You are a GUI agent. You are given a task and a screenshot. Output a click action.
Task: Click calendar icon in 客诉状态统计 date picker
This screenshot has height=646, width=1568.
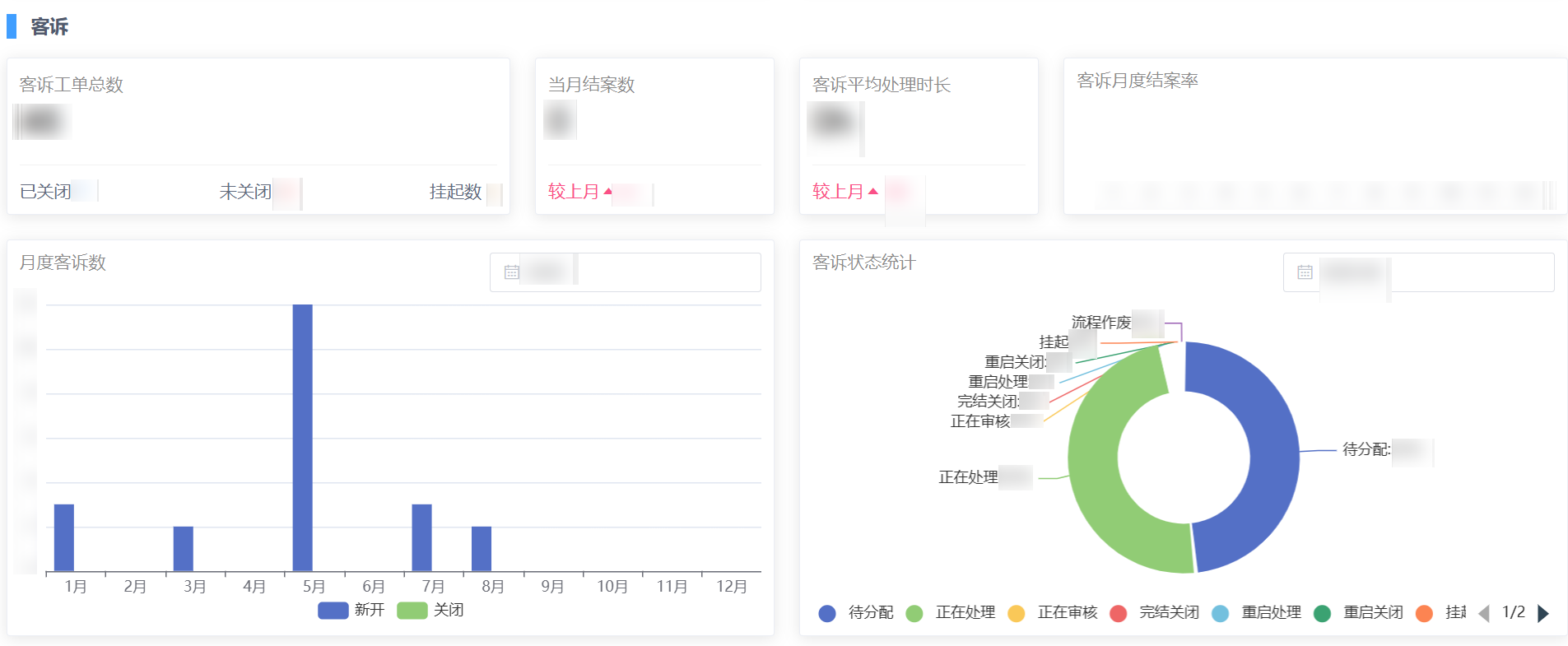point(1305,272)
